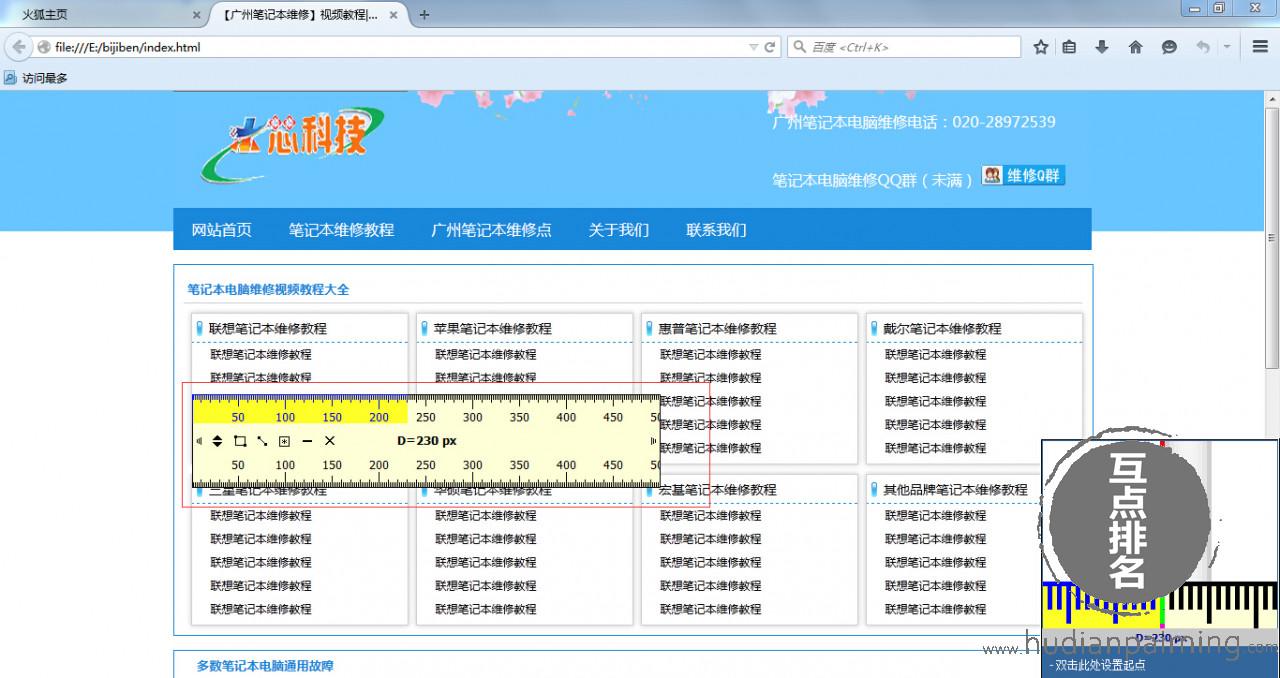The width and height of the screenshot is (1280, 678).
Task: Open the bookmarks list icon
Action: (x=1069, y=47)
